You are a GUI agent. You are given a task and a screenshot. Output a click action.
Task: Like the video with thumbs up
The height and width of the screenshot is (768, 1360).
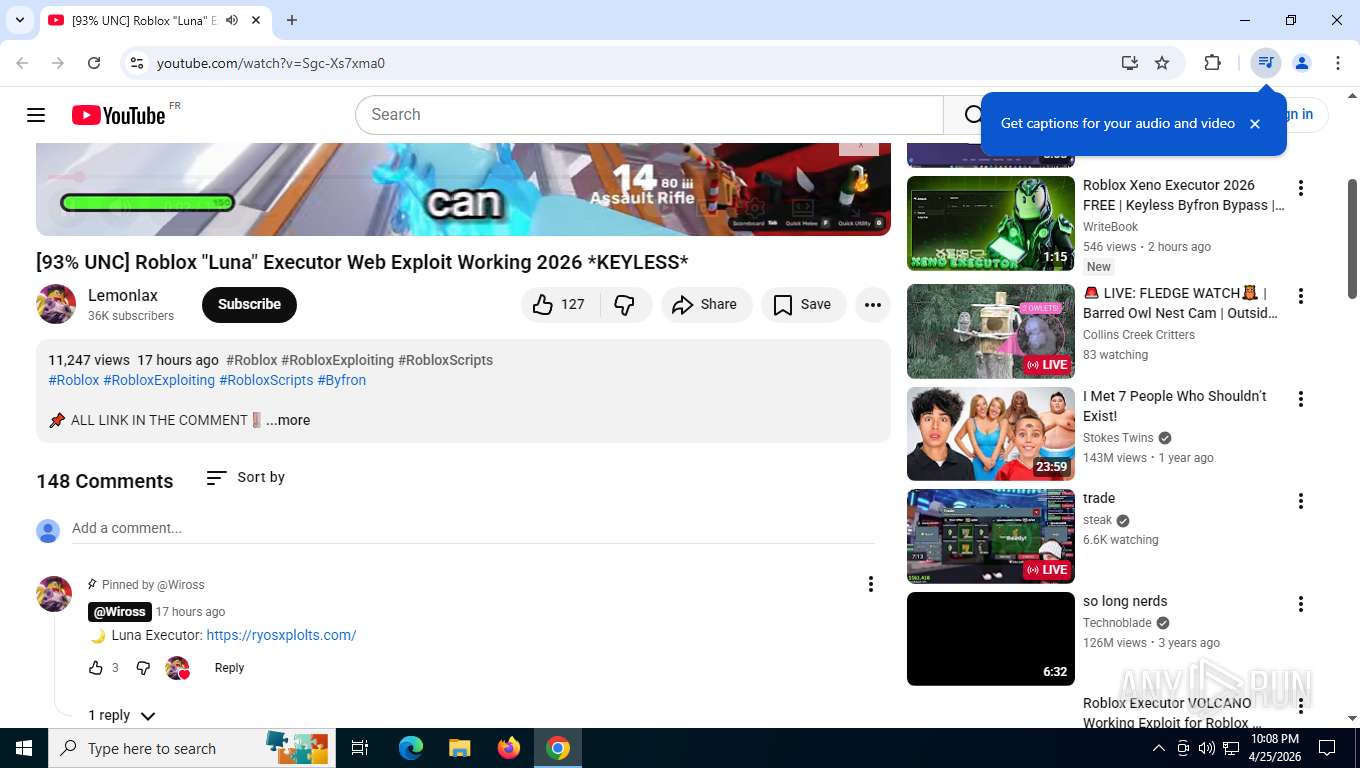click(x=559, y=305)
